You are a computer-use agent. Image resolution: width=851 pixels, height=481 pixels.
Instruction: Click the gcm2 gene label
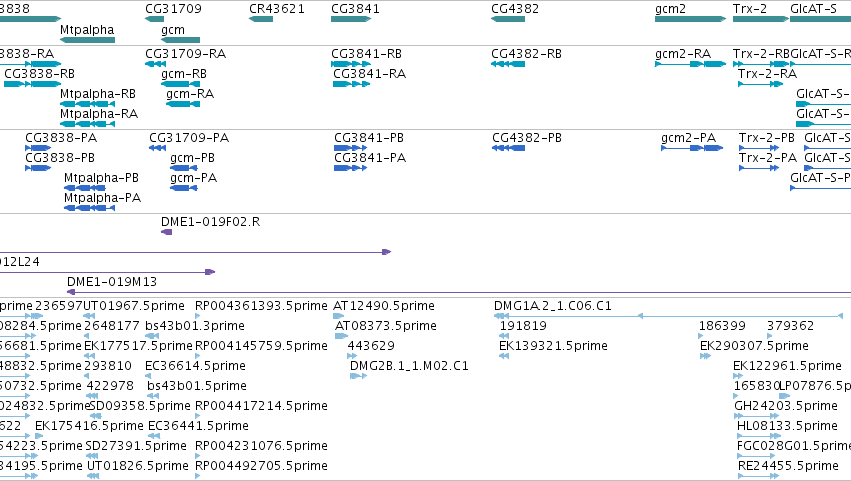click(x=670, y=9)
